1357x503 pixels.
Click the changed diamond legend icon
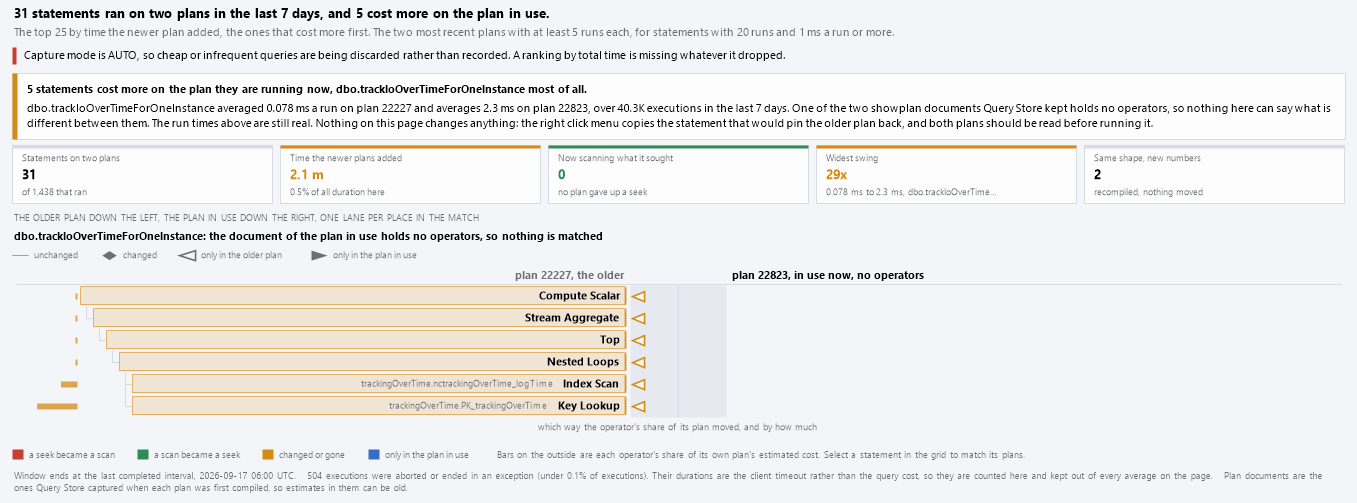[x=110, y=256]
